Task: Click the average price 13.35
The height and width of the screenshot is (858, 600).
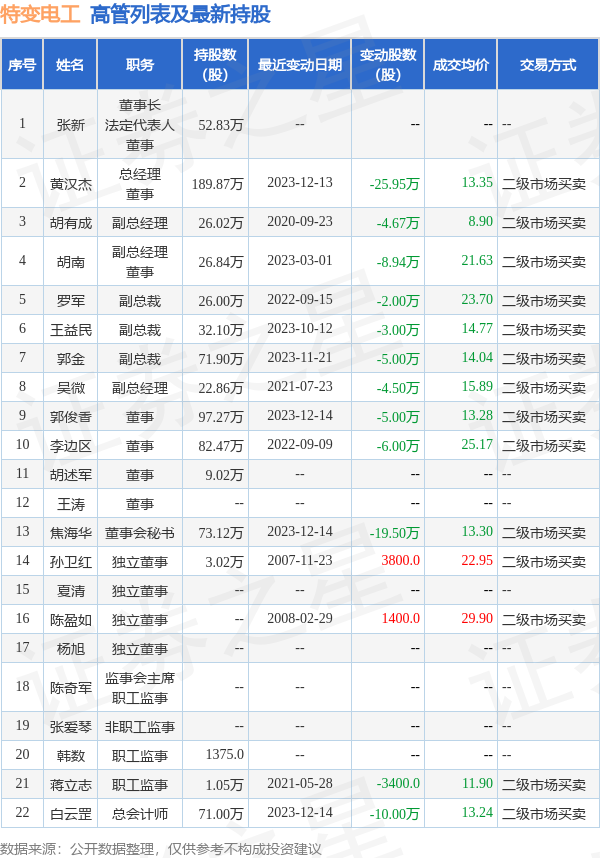Action: 477,182
